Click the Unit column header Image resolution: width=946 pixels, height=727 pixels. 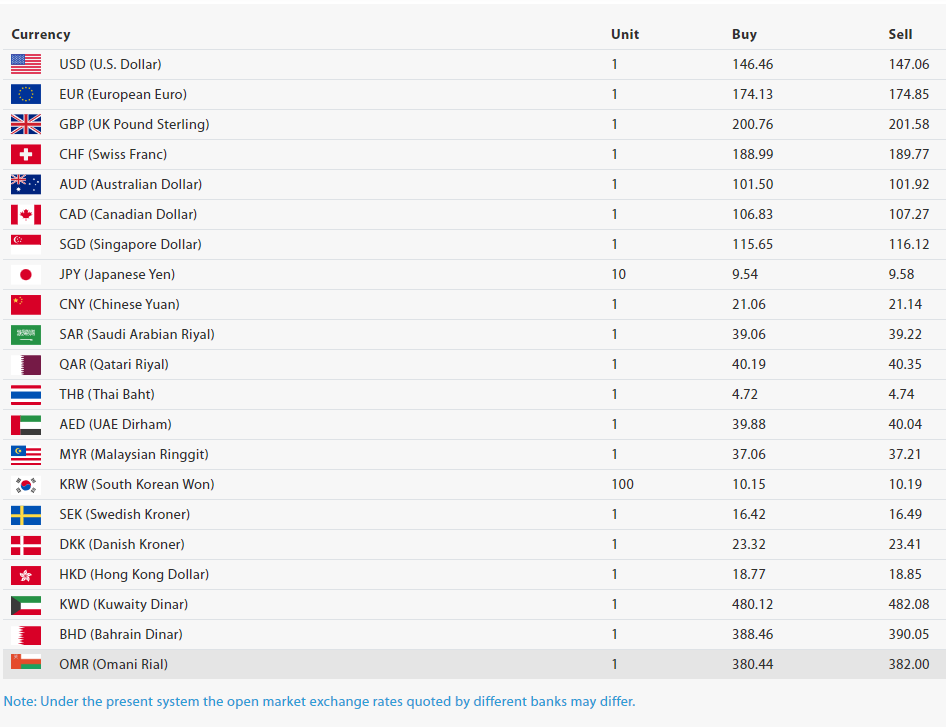(x=625, y=34)
